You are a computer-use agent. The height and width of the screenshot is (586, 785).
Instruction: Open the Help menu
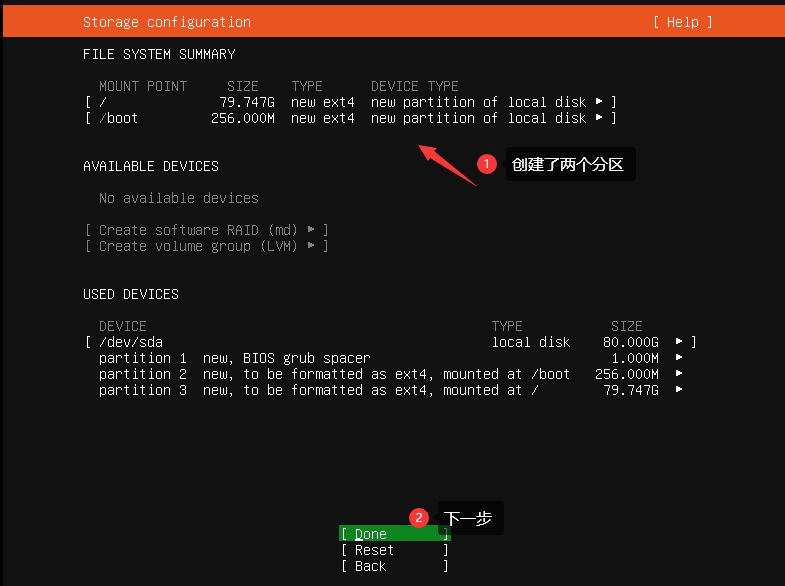[682, 22]
